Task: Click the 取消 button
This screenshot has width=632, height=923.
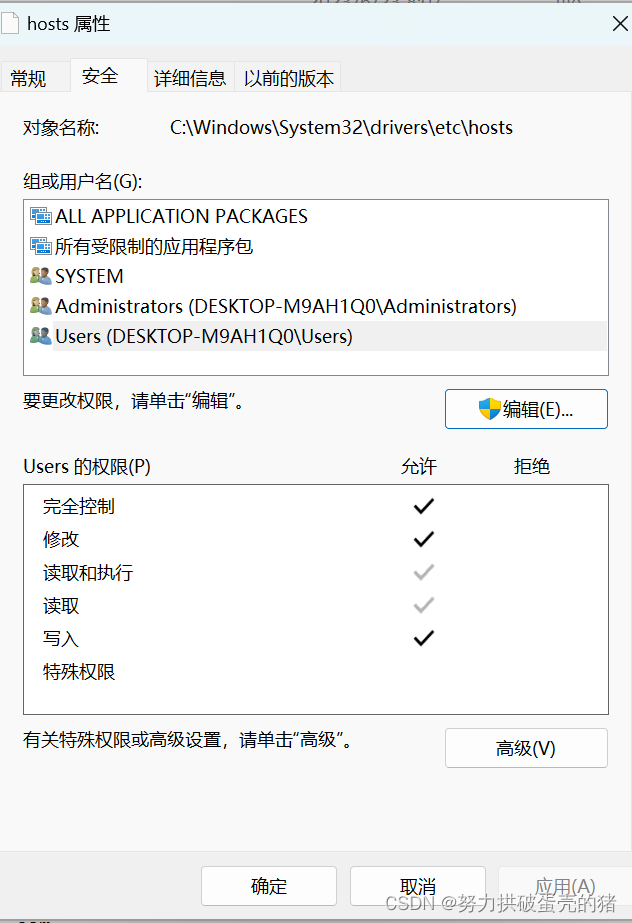Action: click(x=418, y=886)
